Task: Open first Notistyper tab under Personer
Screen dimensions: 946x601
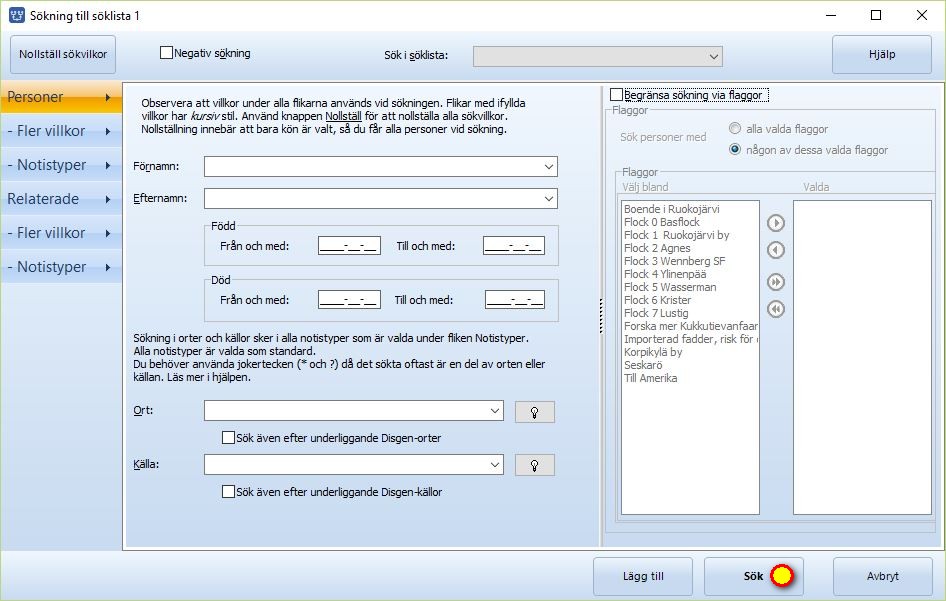Action: pyautogui.click(x=61, y=165)
